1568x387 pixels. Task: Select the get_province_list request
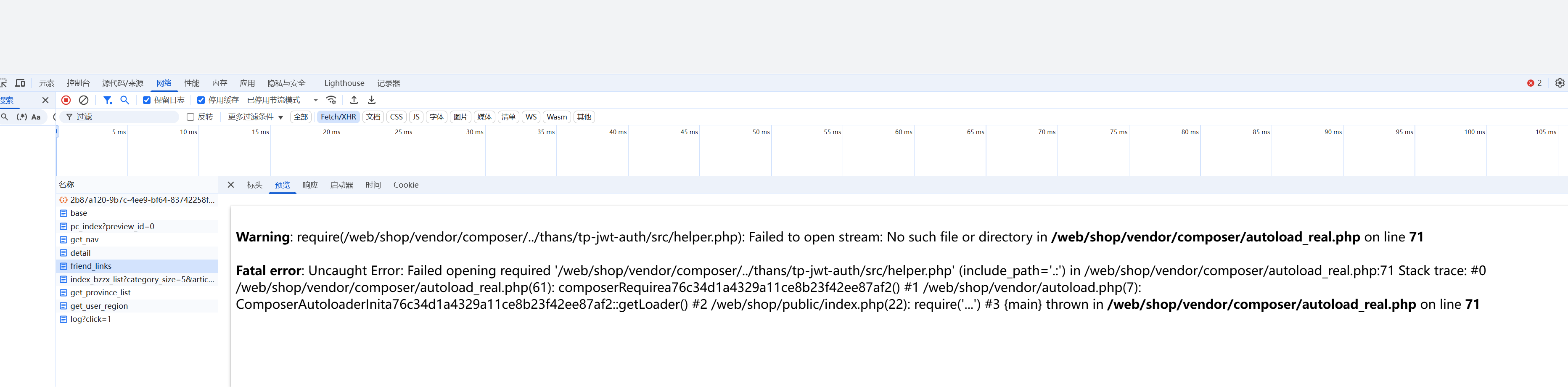click(137, 293)
